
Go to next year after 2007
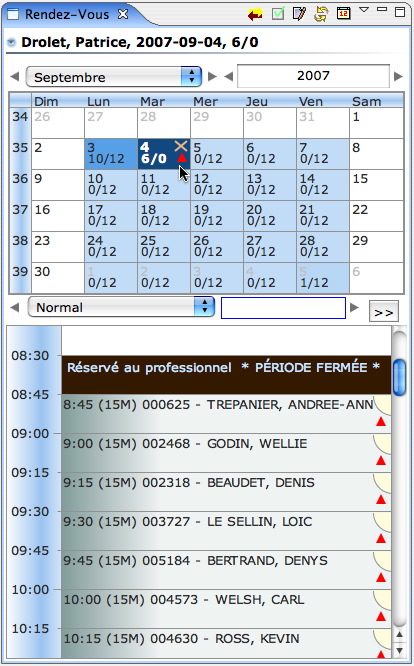(x=398, y=76)
